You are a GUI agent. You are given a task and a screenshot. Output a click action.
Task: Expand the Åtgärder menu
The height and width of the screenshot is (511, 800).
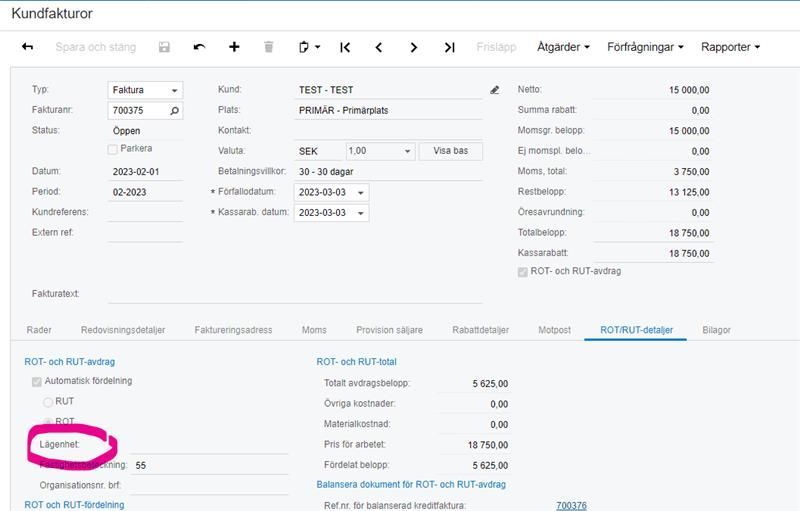pyautogui.click(x=563, y=47)
